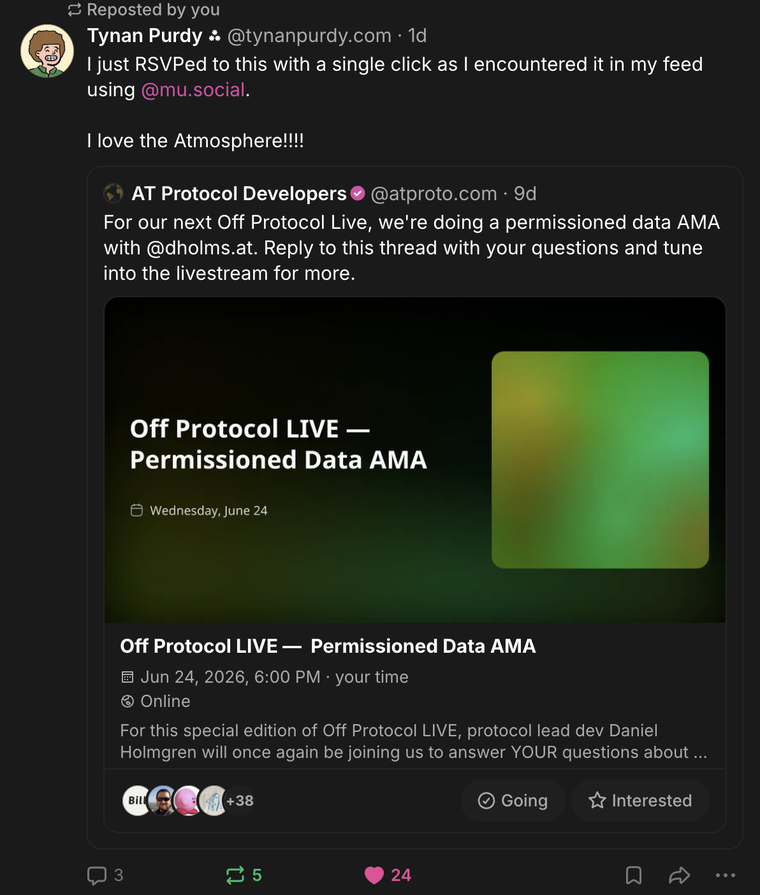The height and width of the screenshot is (895, 760).
Task: Open the three-dot more options menu
Action: point(725,875)
